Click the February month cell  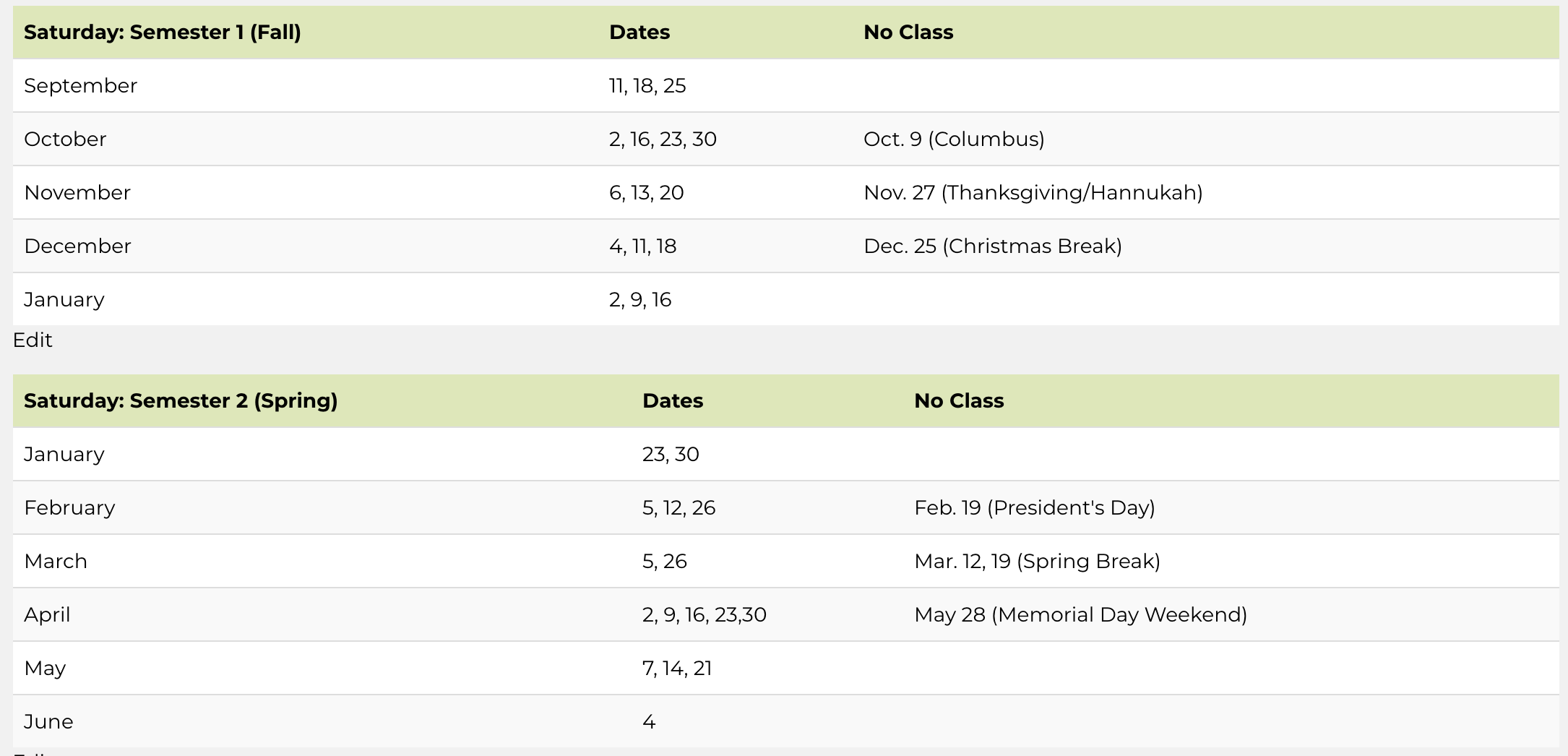pos(69,508)
